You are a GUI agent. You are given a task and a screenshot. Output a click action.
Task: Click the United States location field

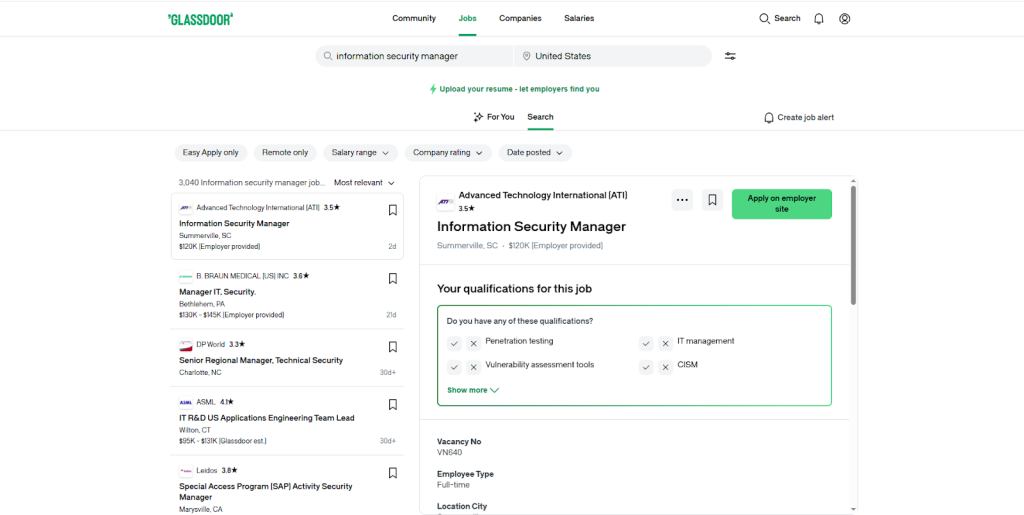click(x=613, y=56)
